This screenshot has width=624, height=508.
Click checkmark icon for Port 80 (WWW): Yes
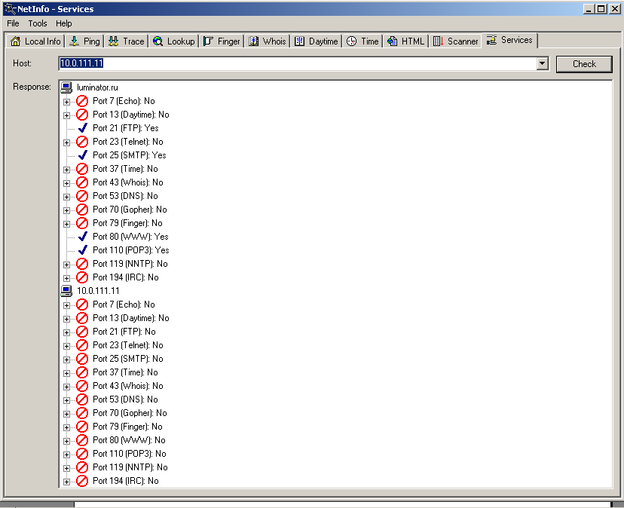pos(82,237)
